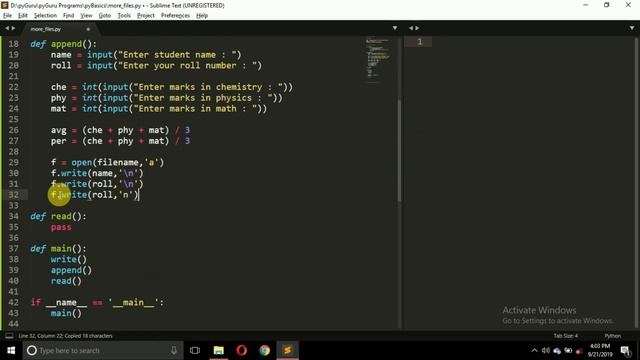Switch to Sublime Text taskbar icon
640x360 pixels.
point(287,350)
